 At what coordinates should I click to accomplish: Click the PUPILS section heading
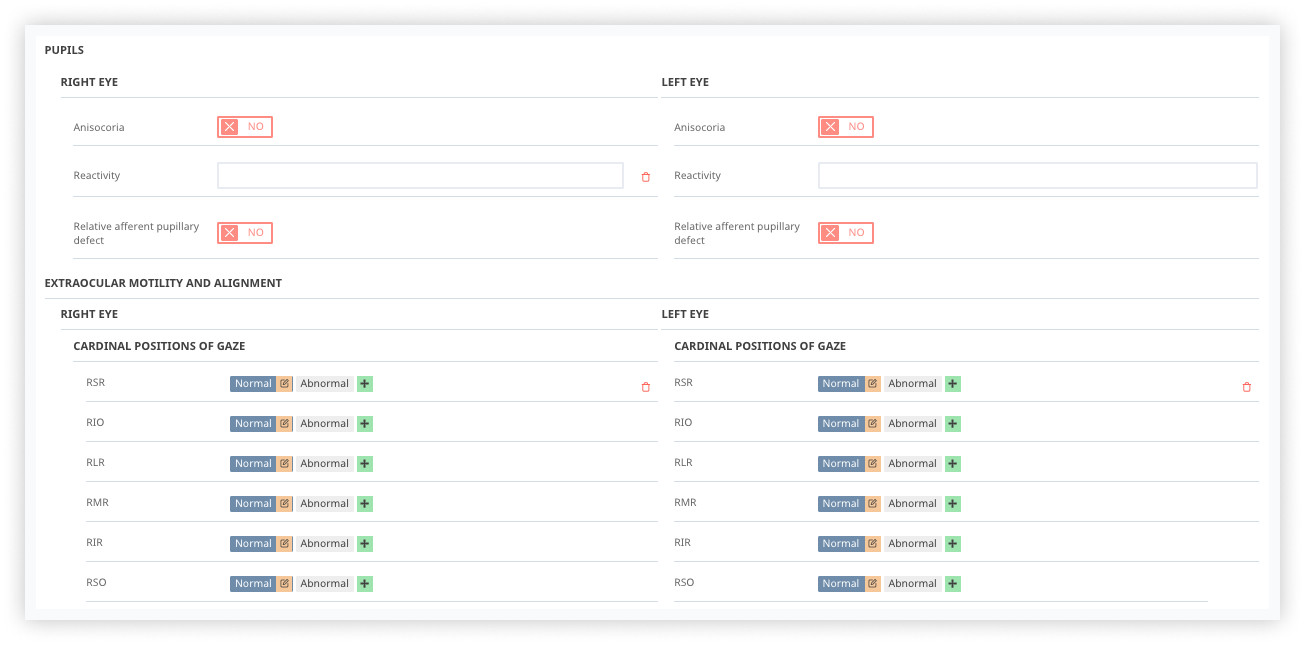tap(64, 50)
